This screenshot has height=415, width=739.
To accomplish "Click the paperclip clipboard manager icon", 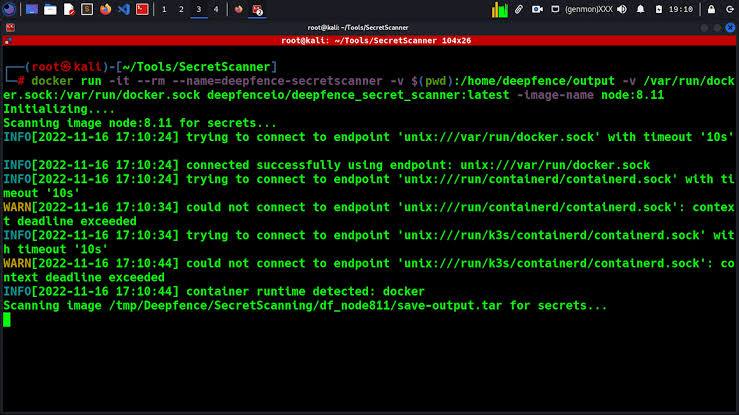I will point(519,9).
